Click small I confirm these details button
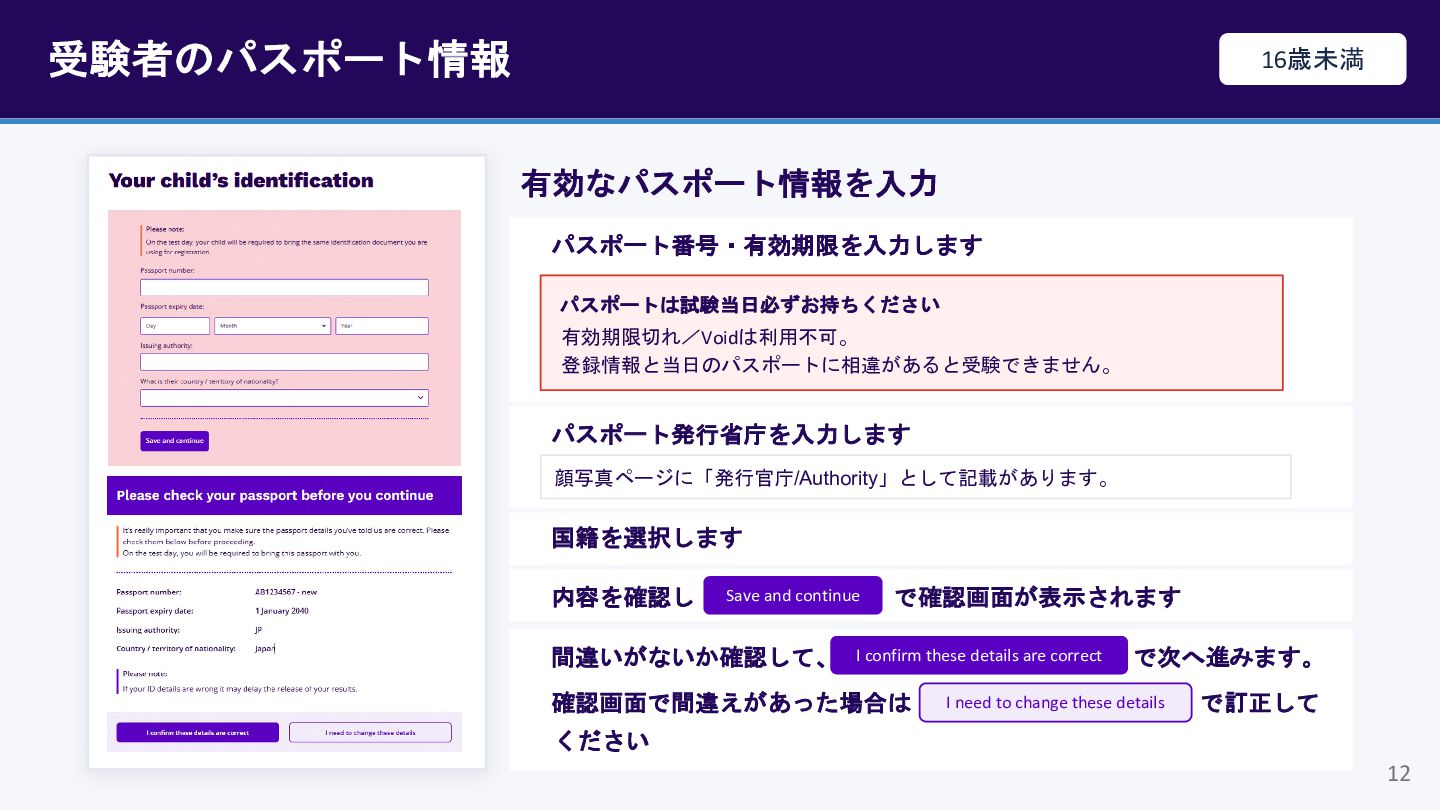Viewport: 1440px width, 810px height. 197,732
